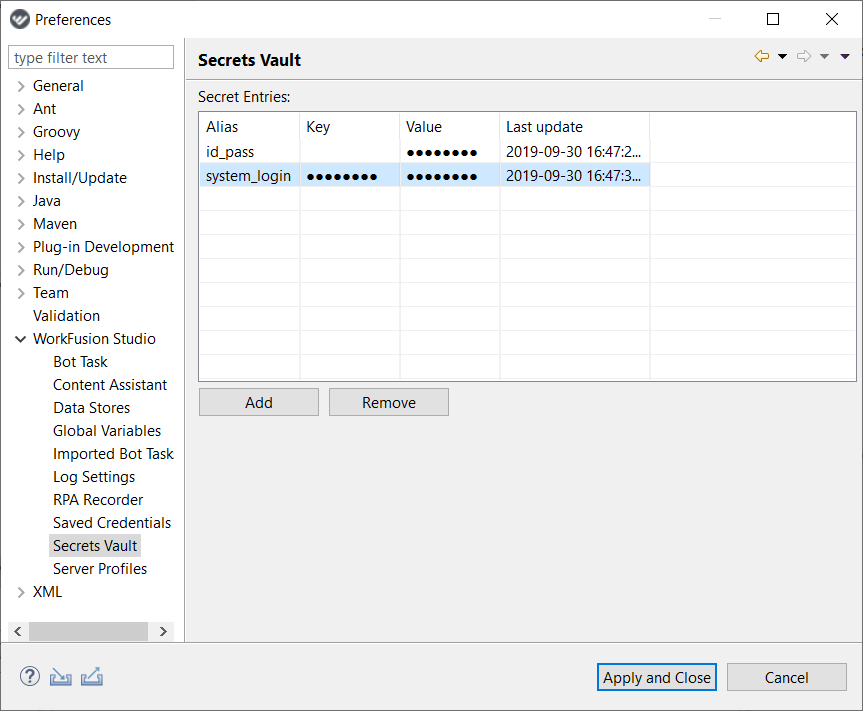Click the greyed Forward navigation arrow

(x=804, y=56)
